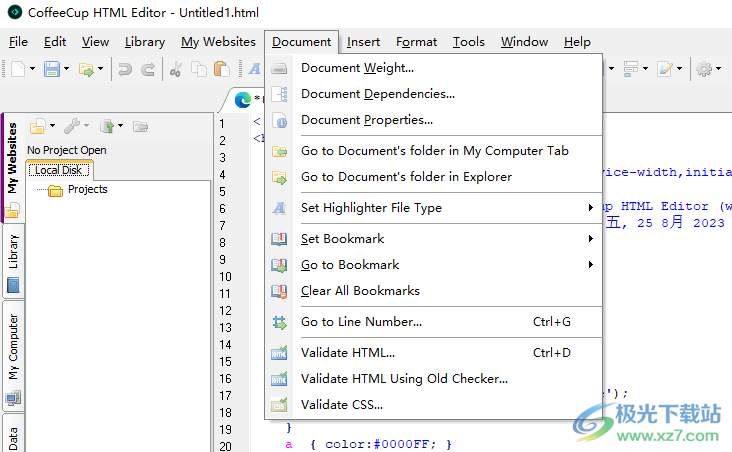Expand the upload icon dropdown arrow
Viewport: 732px width, 452px height.
coord(120,126)
